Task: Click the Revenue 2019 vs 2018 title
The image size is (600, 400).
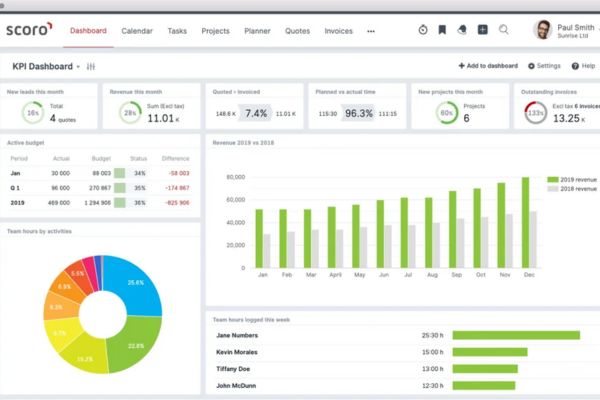Action: [x=243, y=143]
